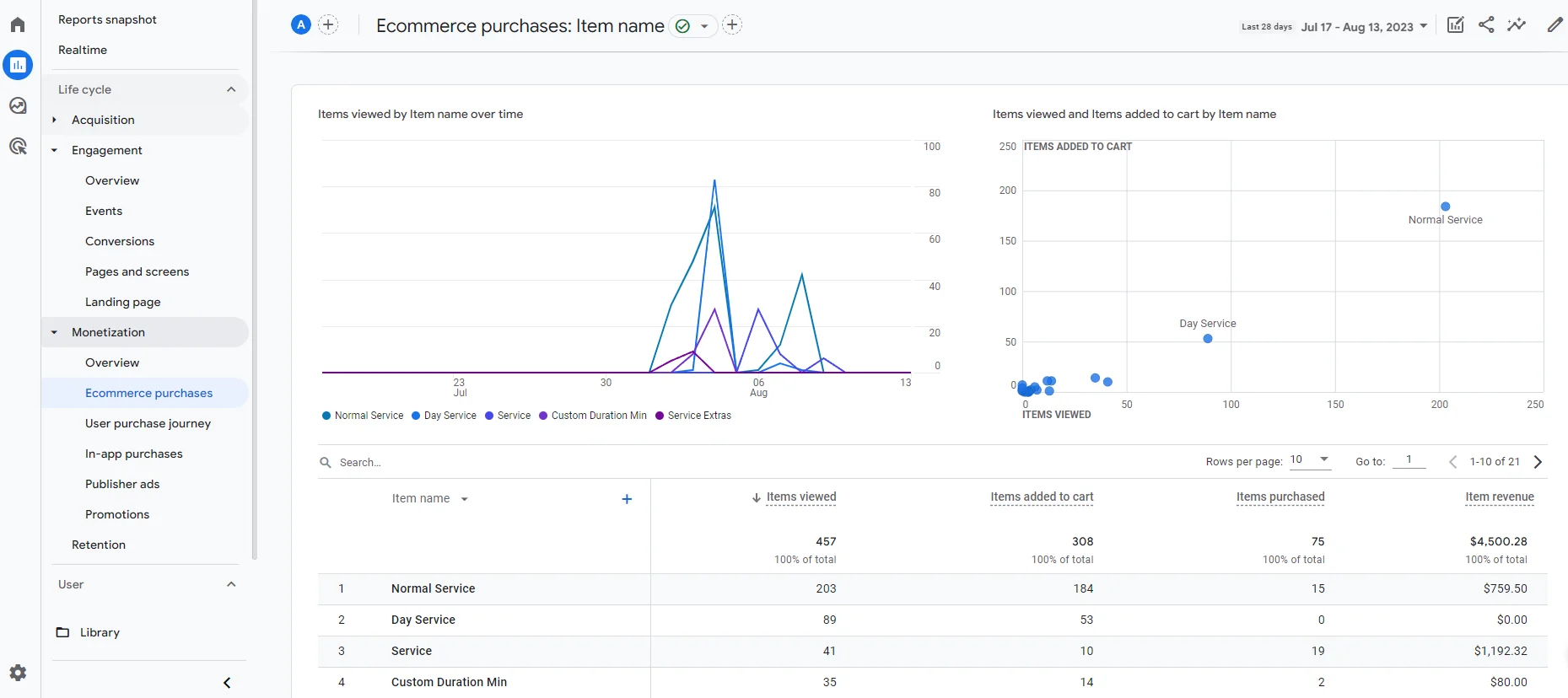Open Reports snapshot
Image resolution: width=1568 pixels, height=698 pixels.
(x=107, y=19)
